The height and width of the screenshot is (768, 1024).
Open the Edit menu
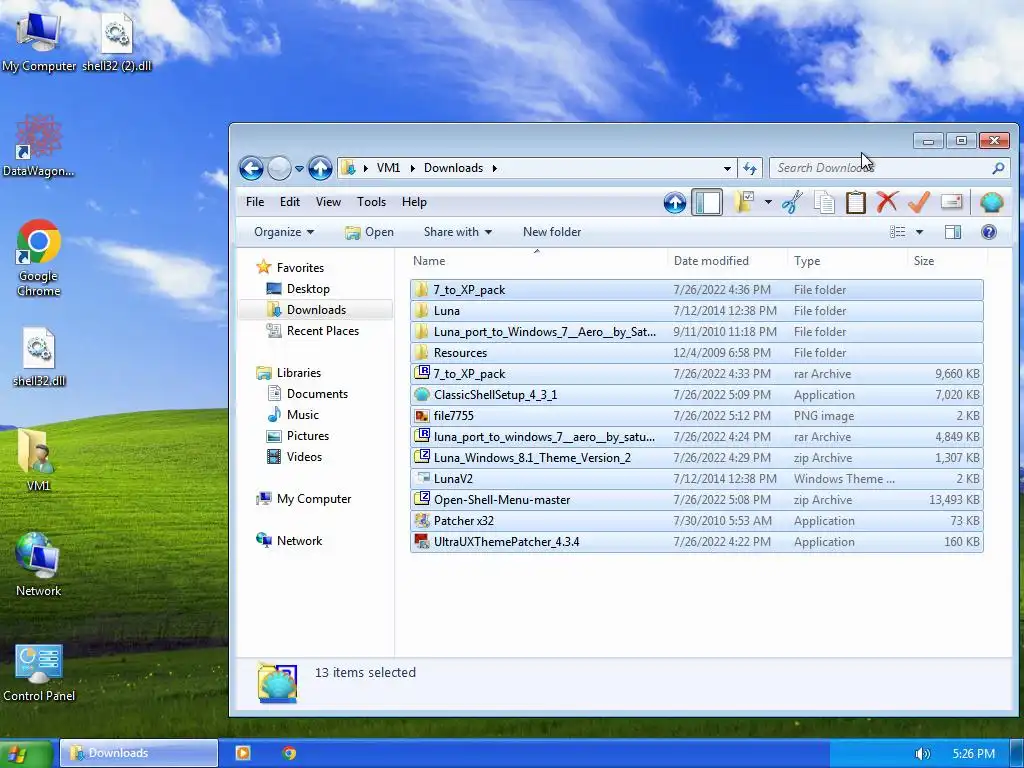click(290, 202)
